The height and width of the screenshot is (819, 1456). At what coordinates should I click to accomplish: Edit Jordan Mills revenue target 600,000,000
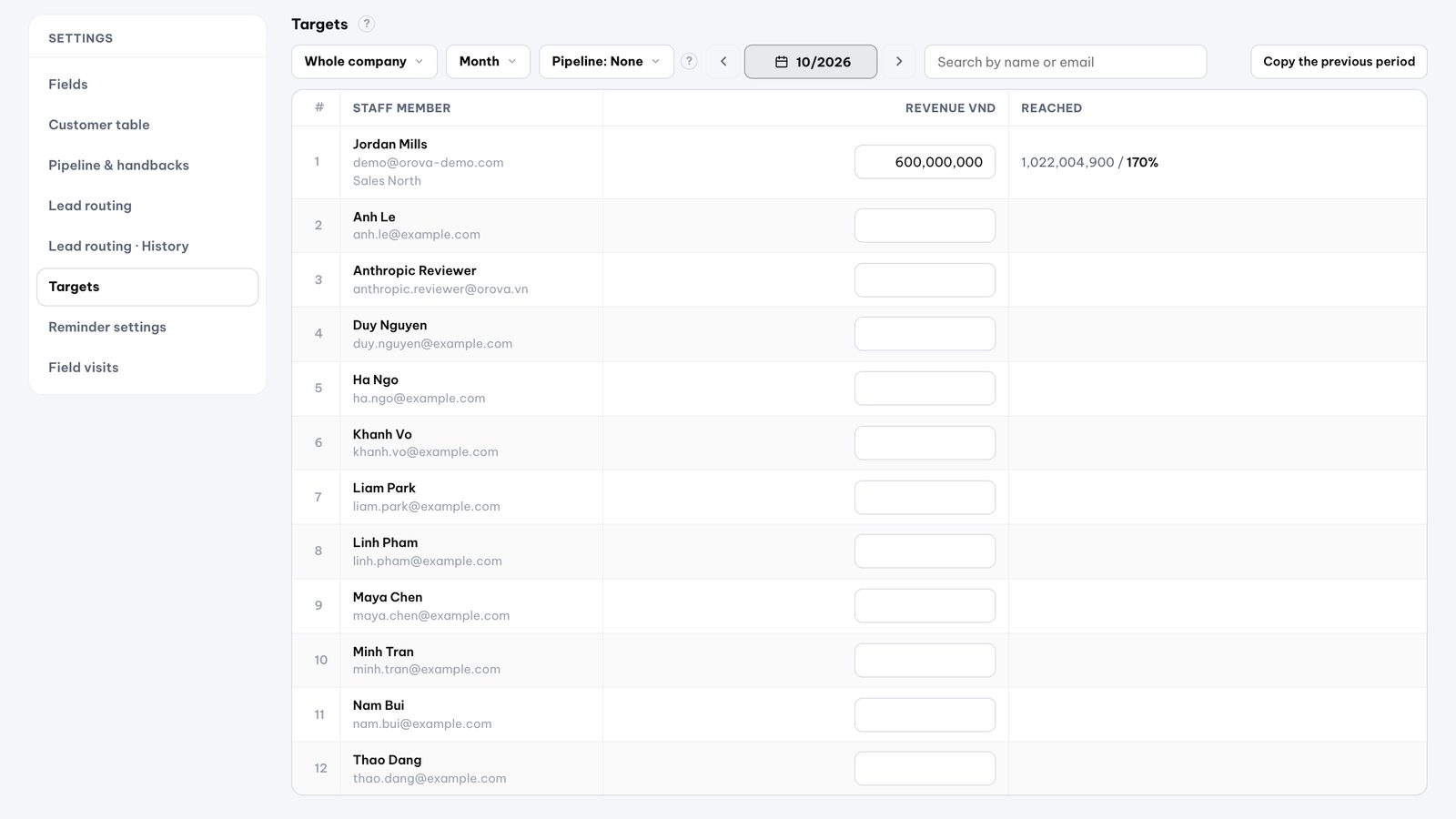(925, 162)
